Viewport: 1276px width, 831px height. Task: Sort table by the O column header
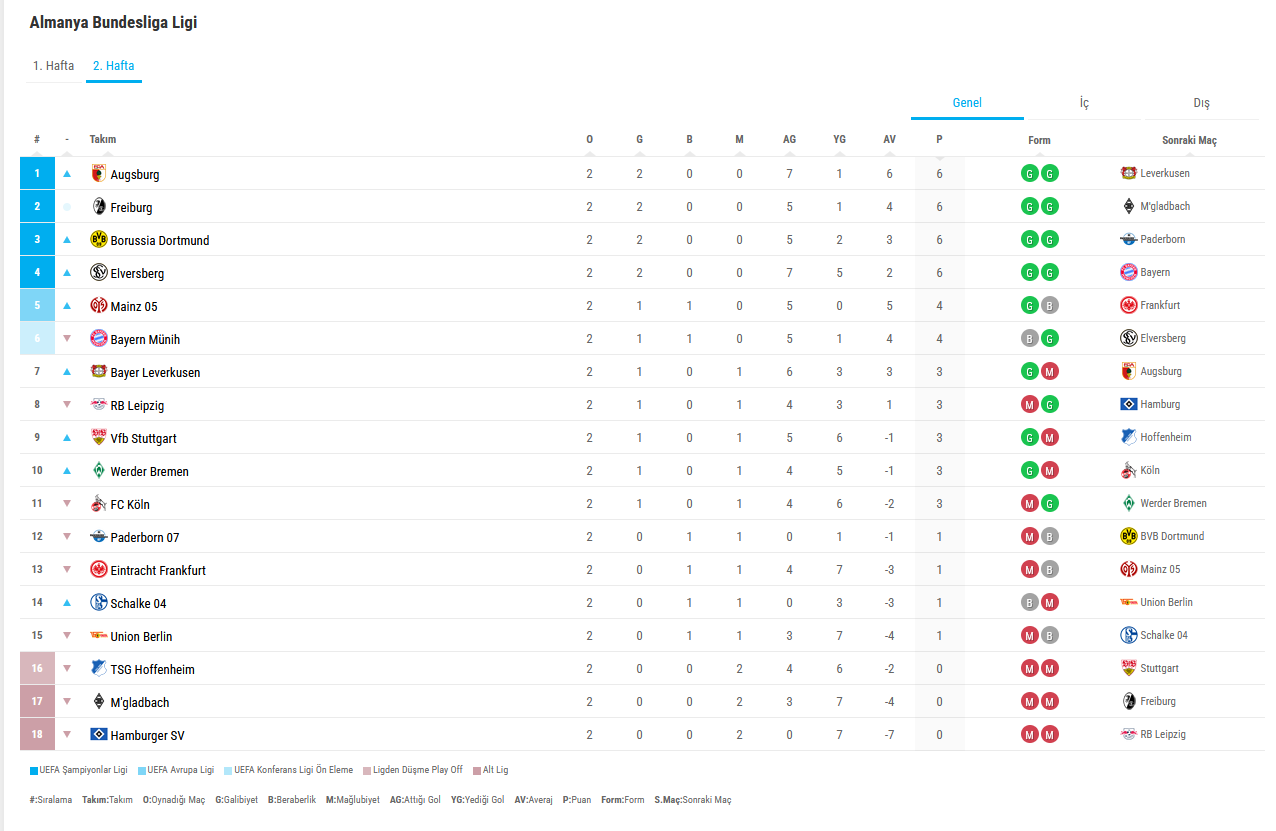[x=589, y=140]
